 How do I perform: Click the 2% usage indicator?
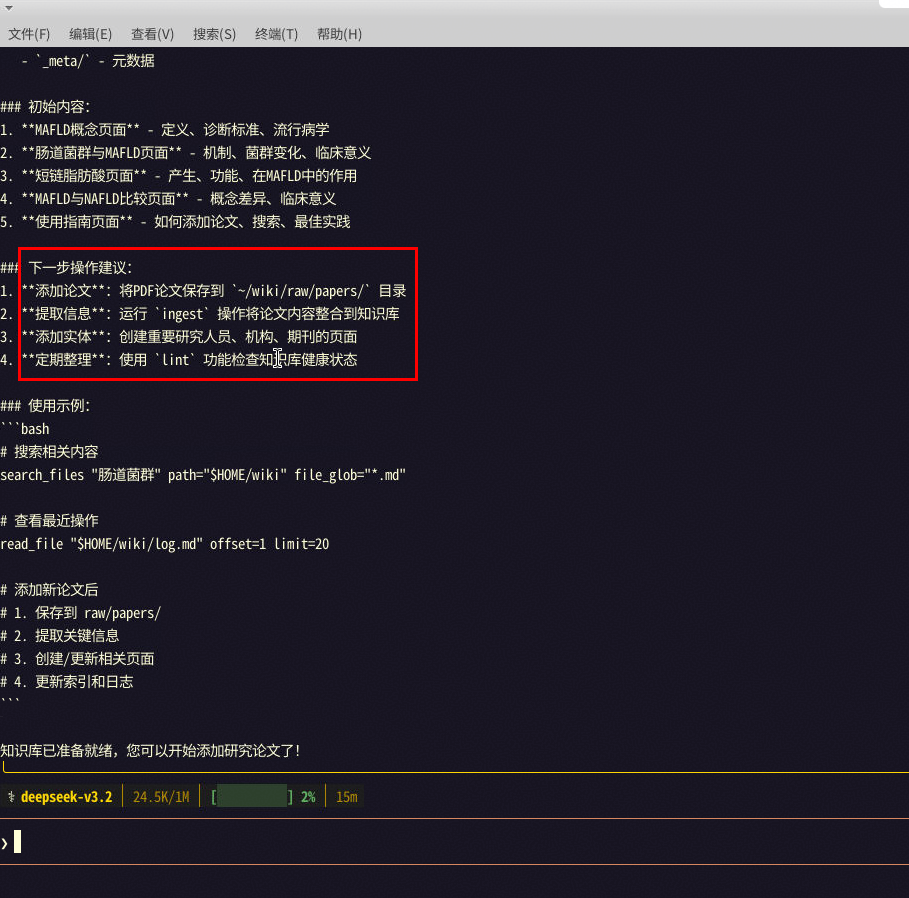tap(308, 797)
